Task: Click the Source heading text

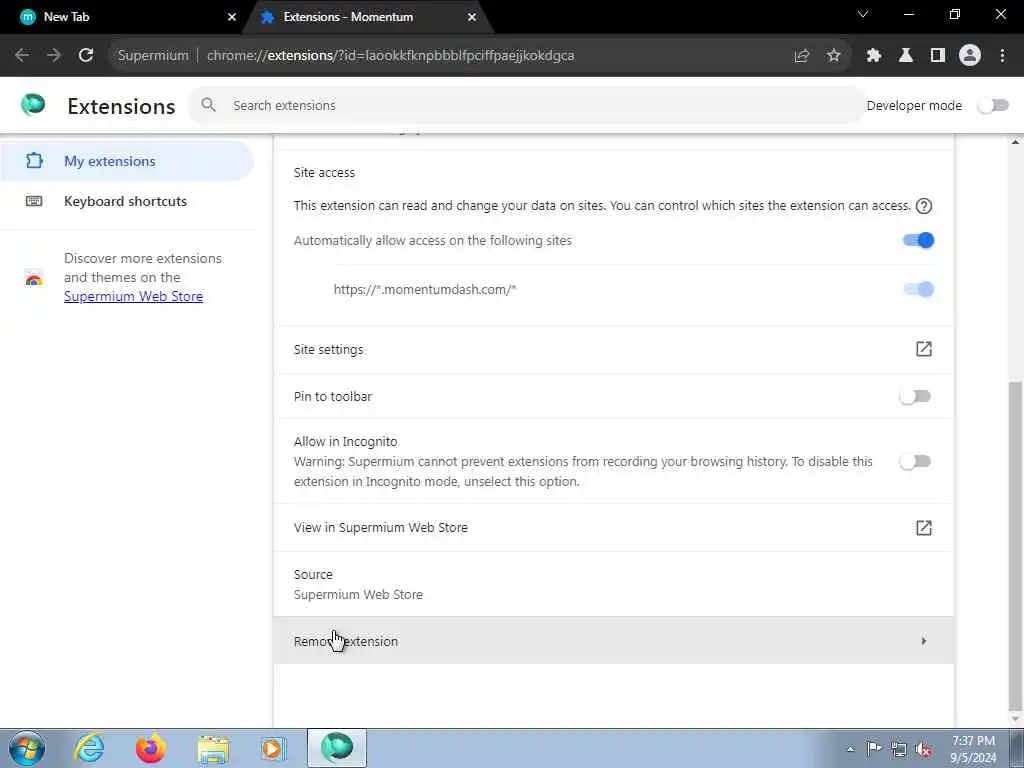Action: [x=313, y=575]
